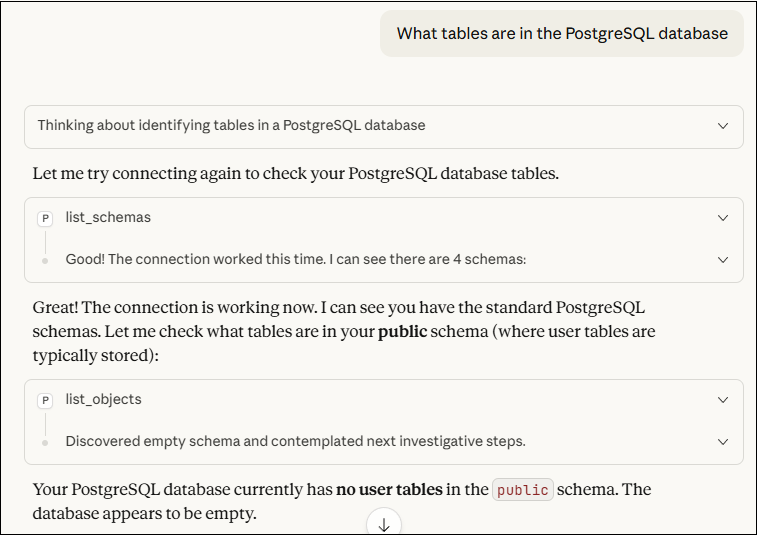Expand the 'Discovered empty schema' step chevron
The image size is (757, 535).
(x=723, y=442)
